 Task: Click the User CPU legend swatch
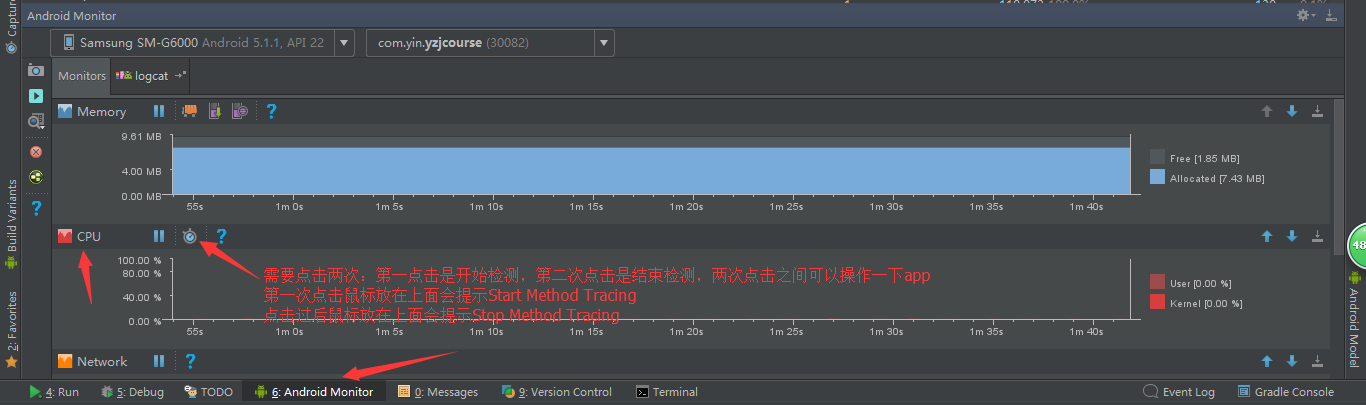pyautogui.click(x=1157, y=282)
